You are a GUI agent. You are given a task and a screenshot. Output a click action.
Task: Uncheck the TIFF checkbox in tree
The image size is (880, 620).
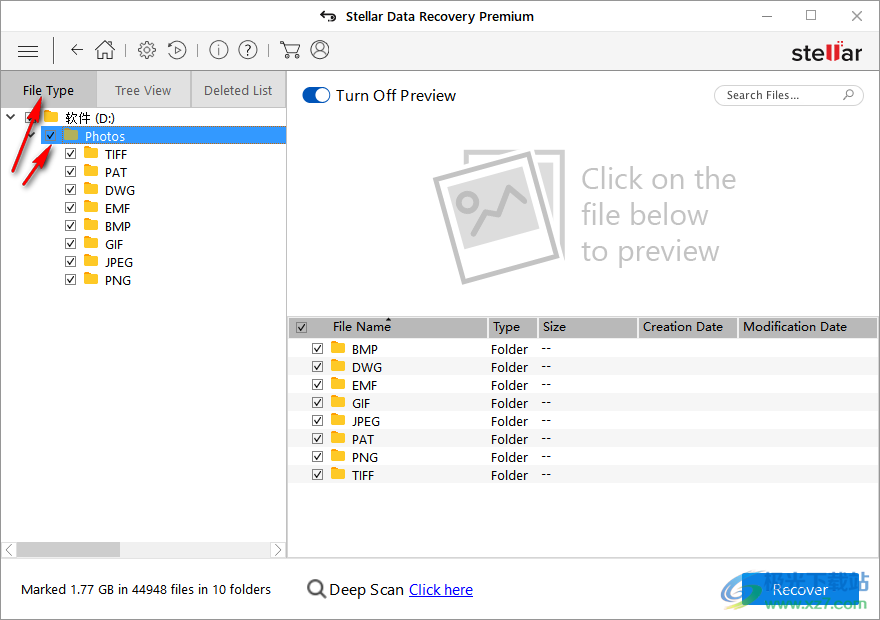70,153
